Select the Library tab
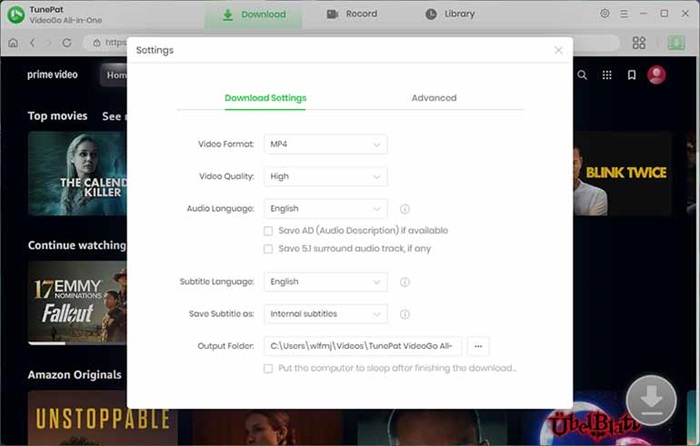The image size is (700, 446). pos(450,14)
